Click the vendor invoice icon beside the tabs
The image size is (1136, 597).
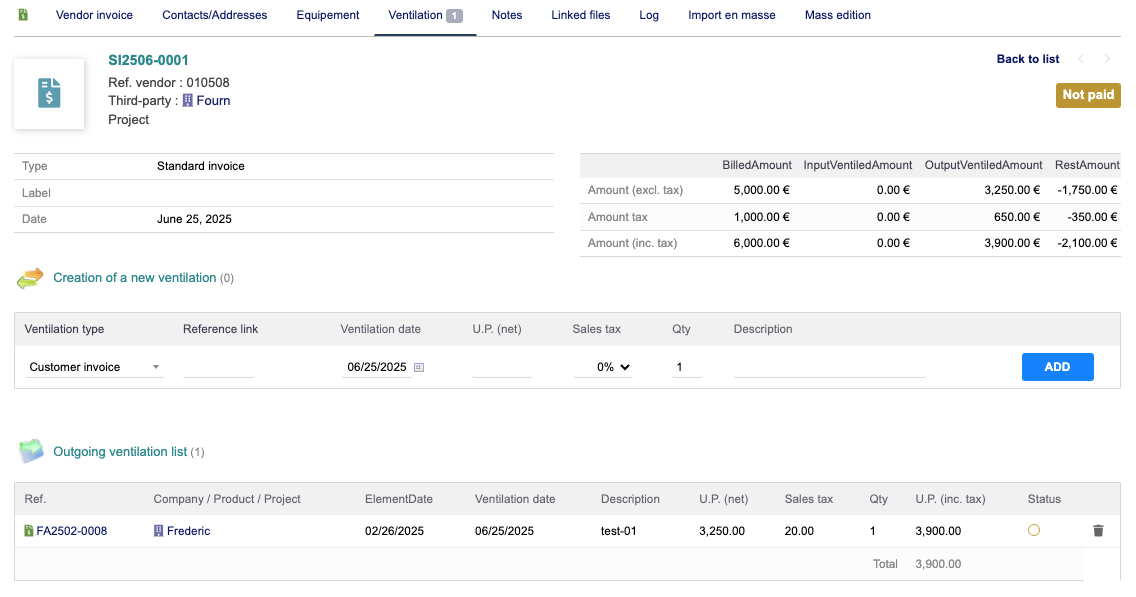coord(24,15)
